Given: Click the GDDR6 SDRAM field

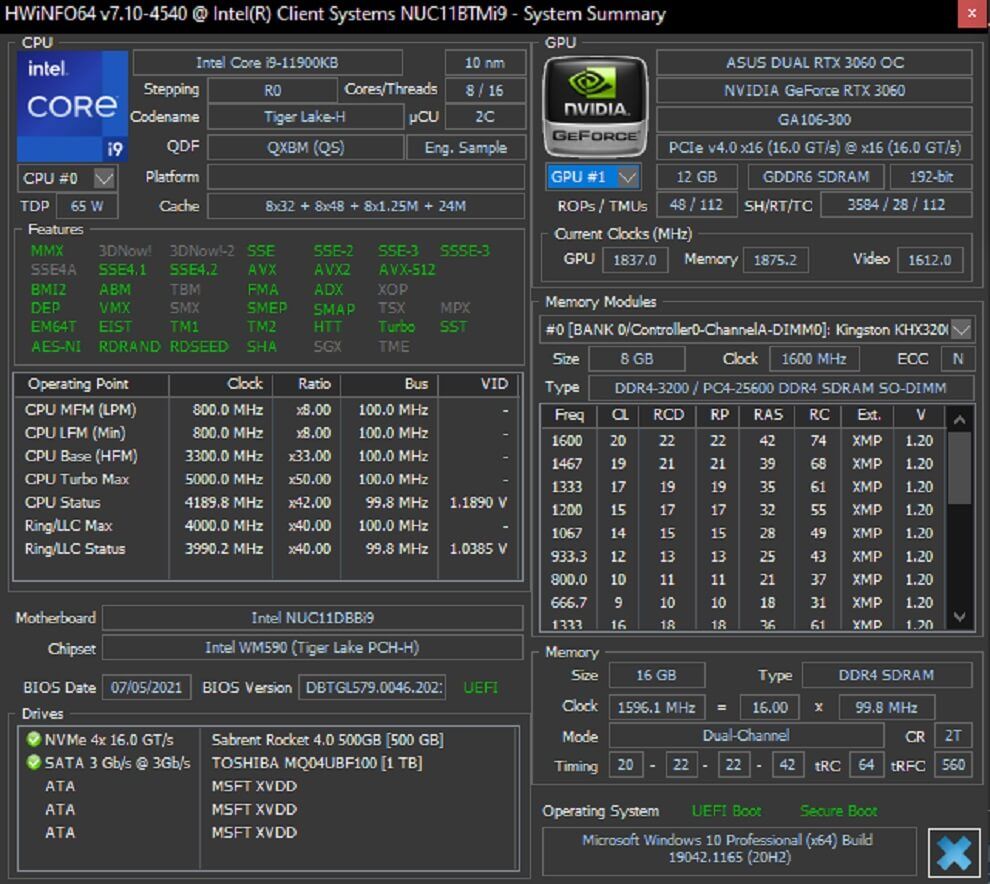Looking at the screenshot, I should pos(816,177).
